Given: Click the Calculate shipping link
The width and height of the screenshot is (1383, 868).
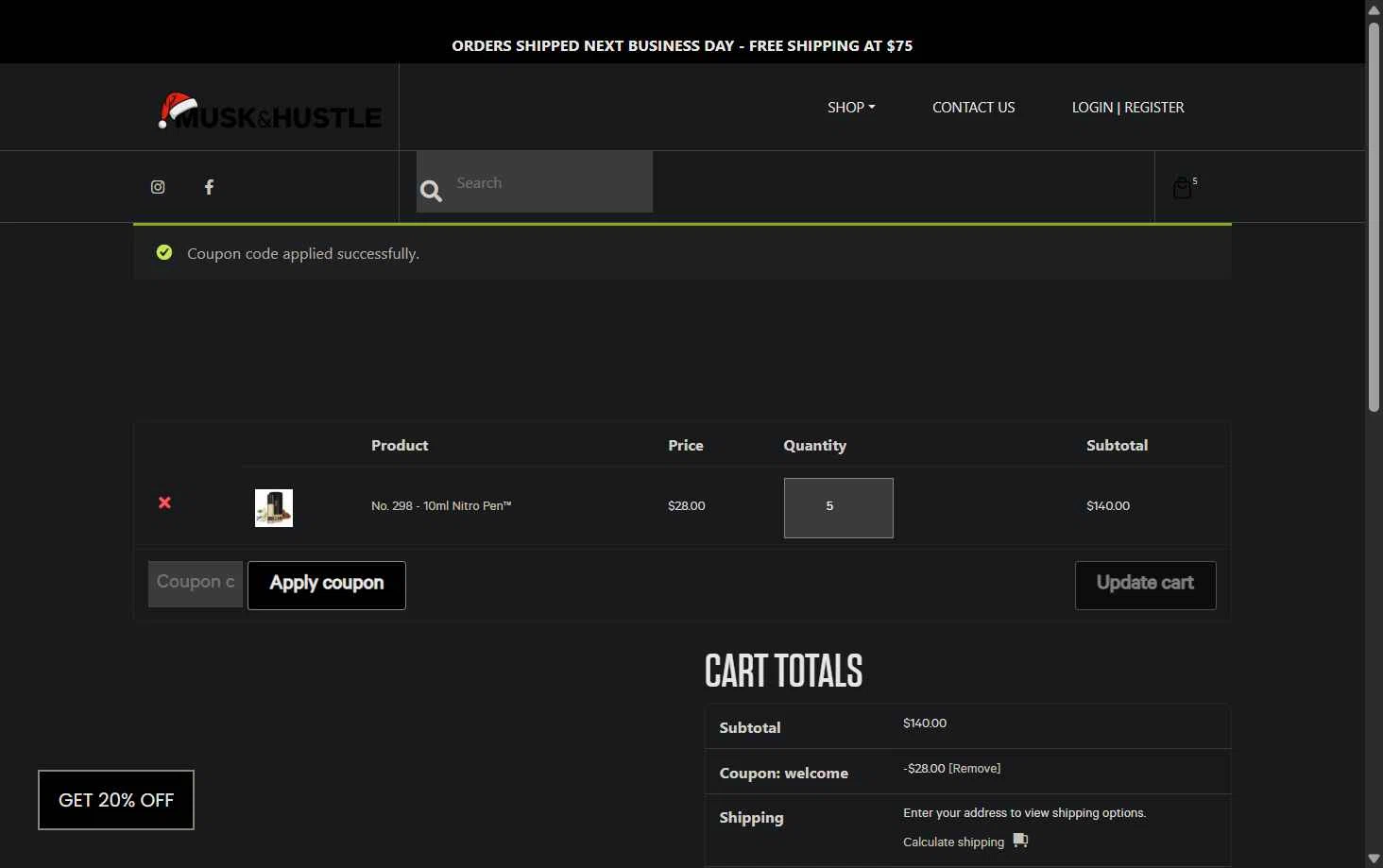Looking at the screenshot, I should click(953, 842).
